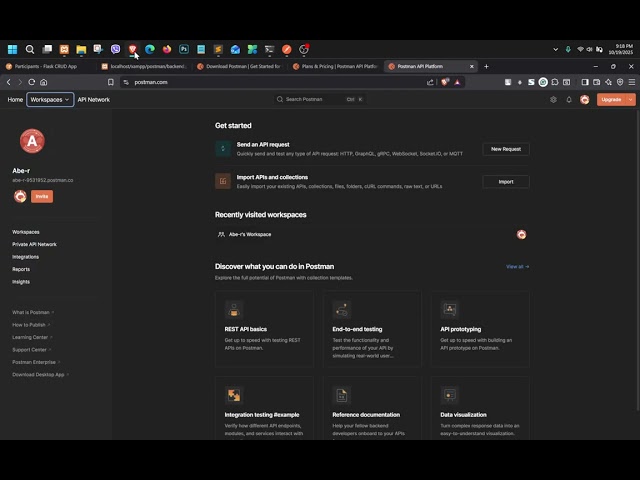The width and height of the screenshot is (640, 480).
Task: Click REST API basics template icon
Action: (x=234, y=310)
